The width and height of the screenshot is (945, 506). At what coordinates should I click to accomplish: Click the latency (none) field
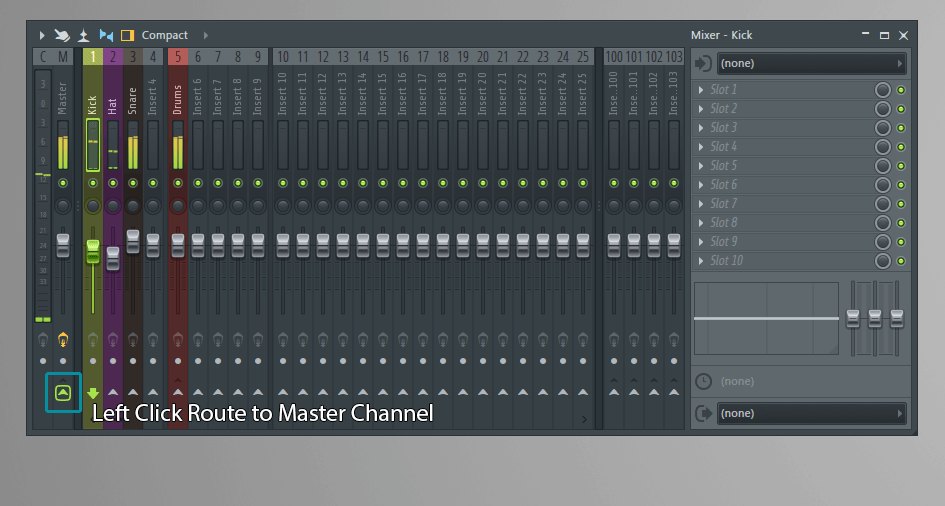(x=737, y=381)
